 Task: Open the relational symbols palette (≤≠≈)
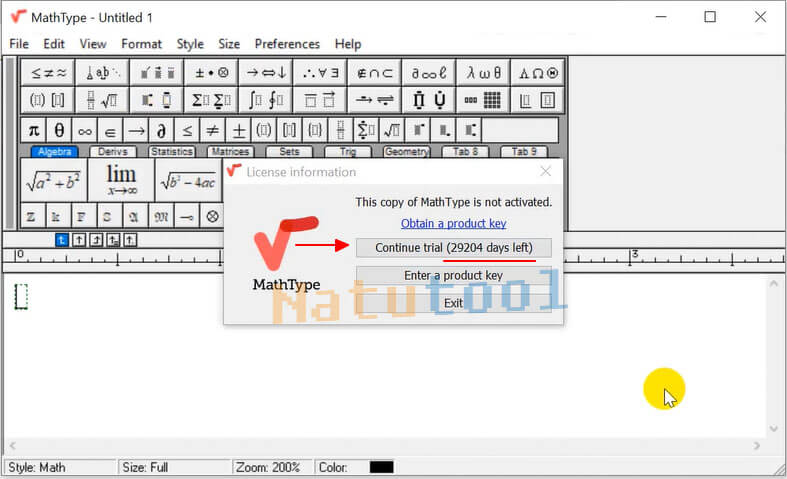(48, 73)
